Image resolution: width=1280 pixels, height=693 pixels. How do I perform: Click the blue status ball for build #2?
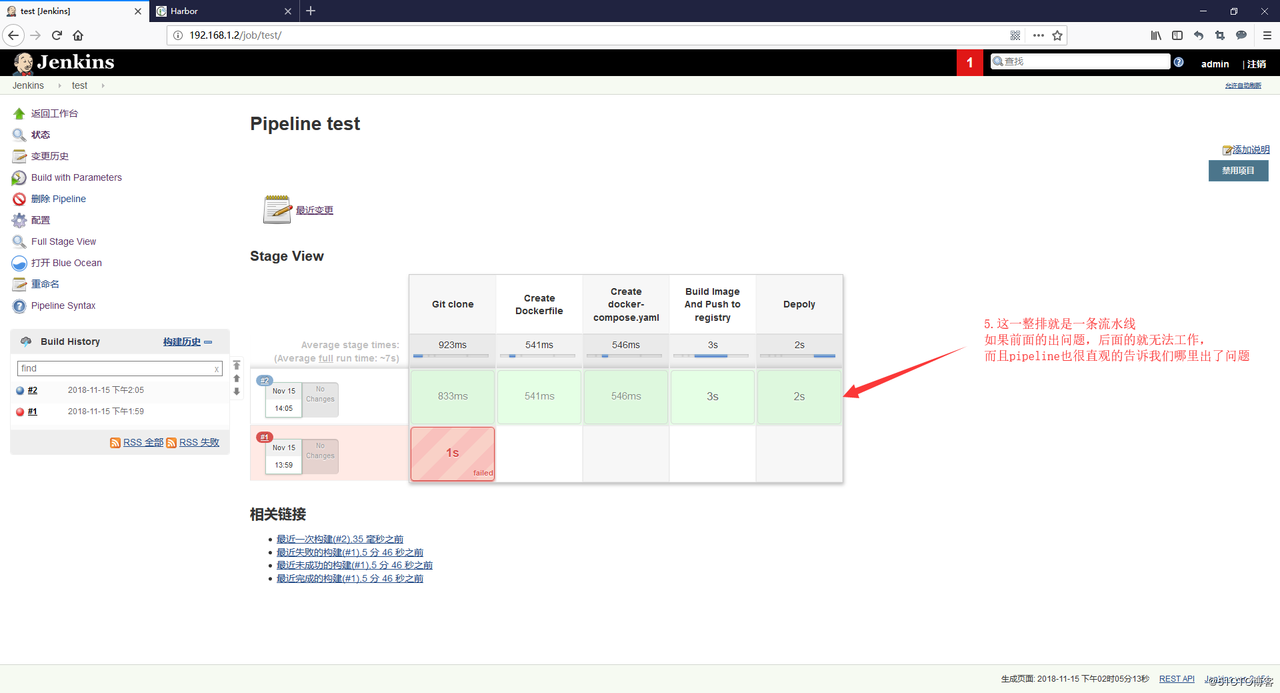click(20, 391)
